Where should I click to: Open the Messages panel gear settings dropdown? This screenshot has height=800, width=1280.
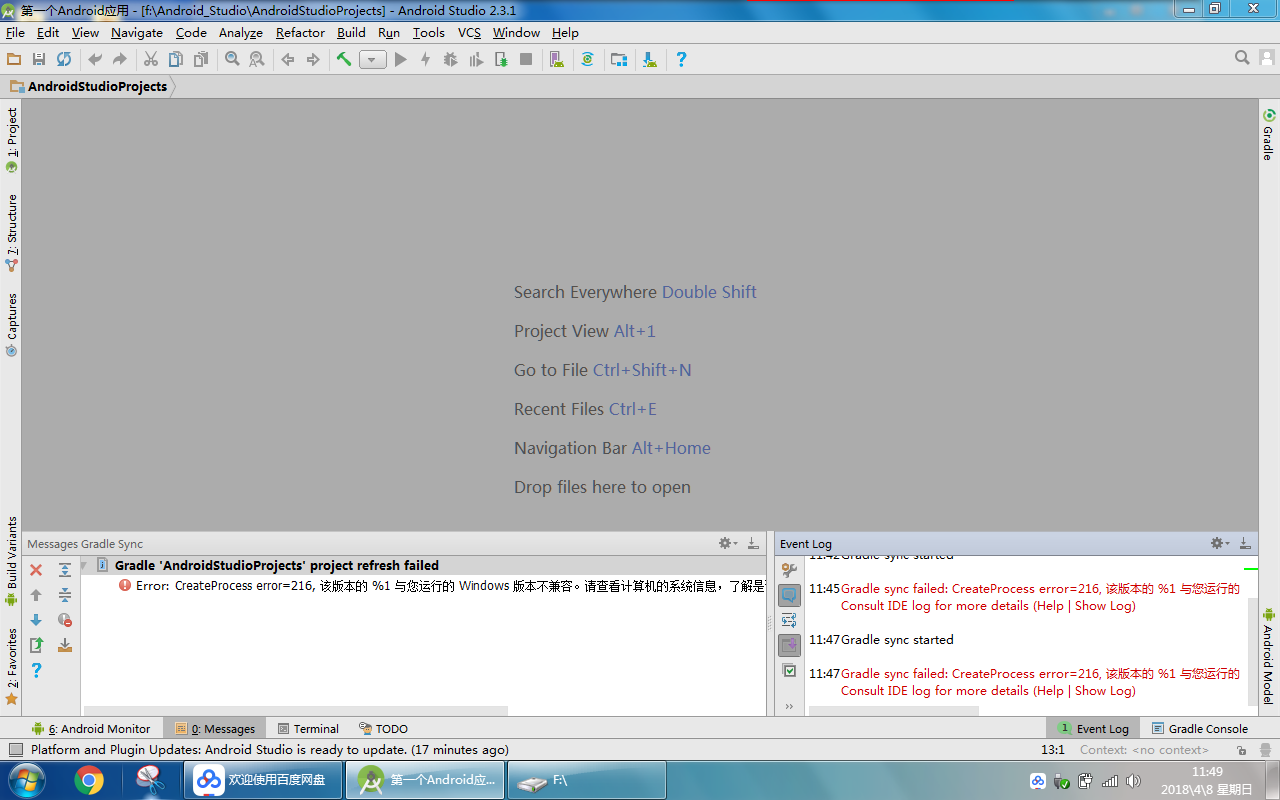(728, 543)
